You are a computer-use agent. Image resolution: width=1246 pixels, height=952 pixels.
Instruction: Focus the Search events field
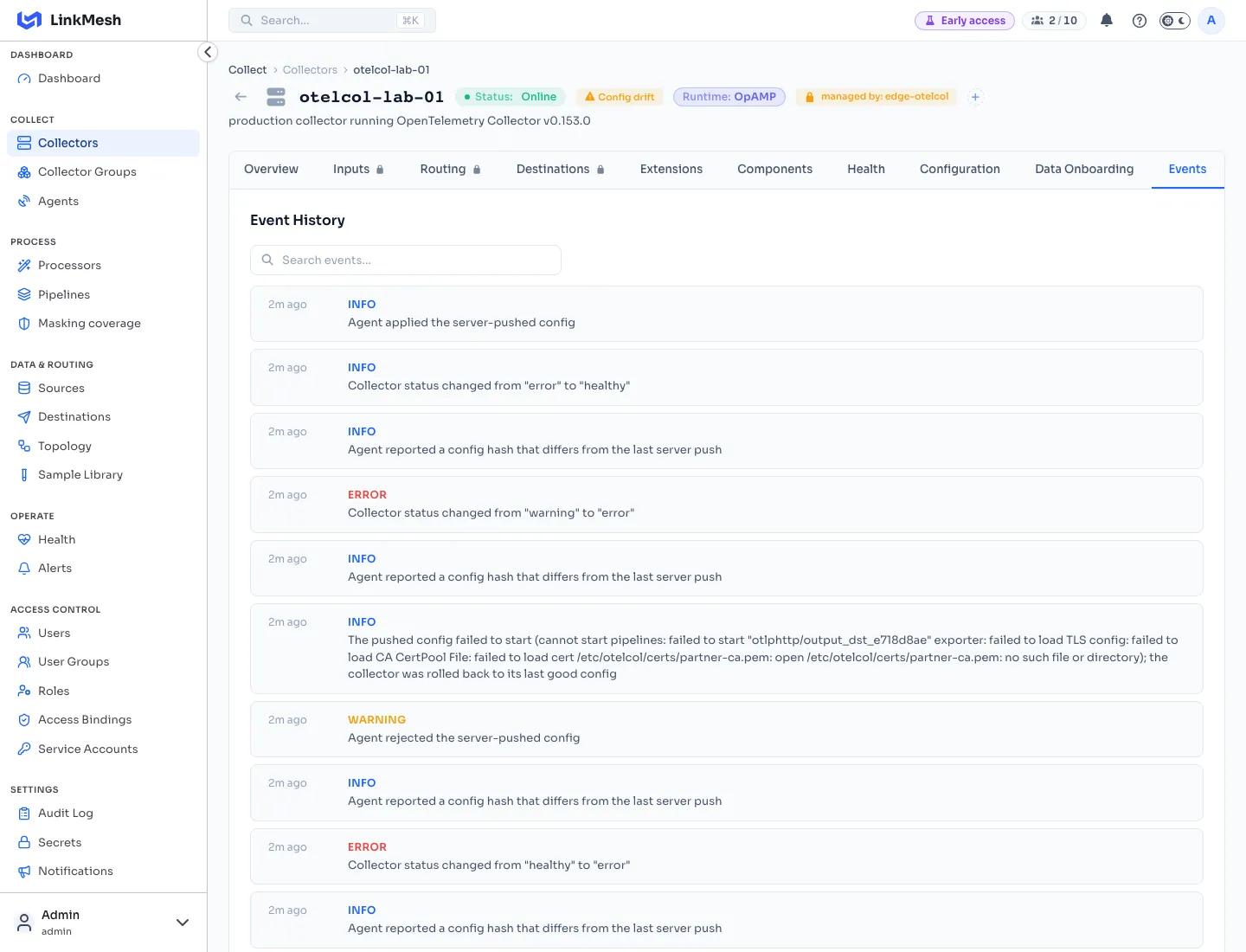pyautogui.click(x=406, y=260)
